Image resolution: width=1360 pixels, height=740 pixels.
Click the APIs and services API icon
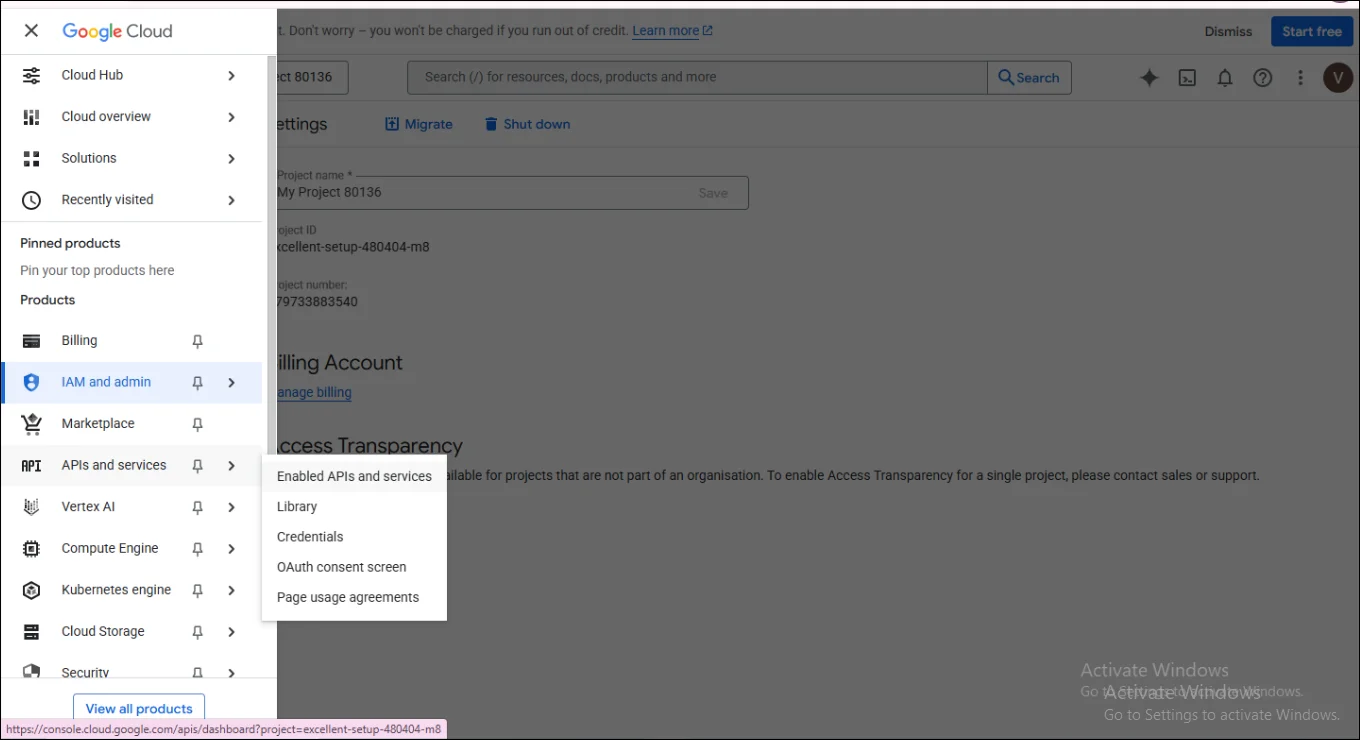[31, 465]
